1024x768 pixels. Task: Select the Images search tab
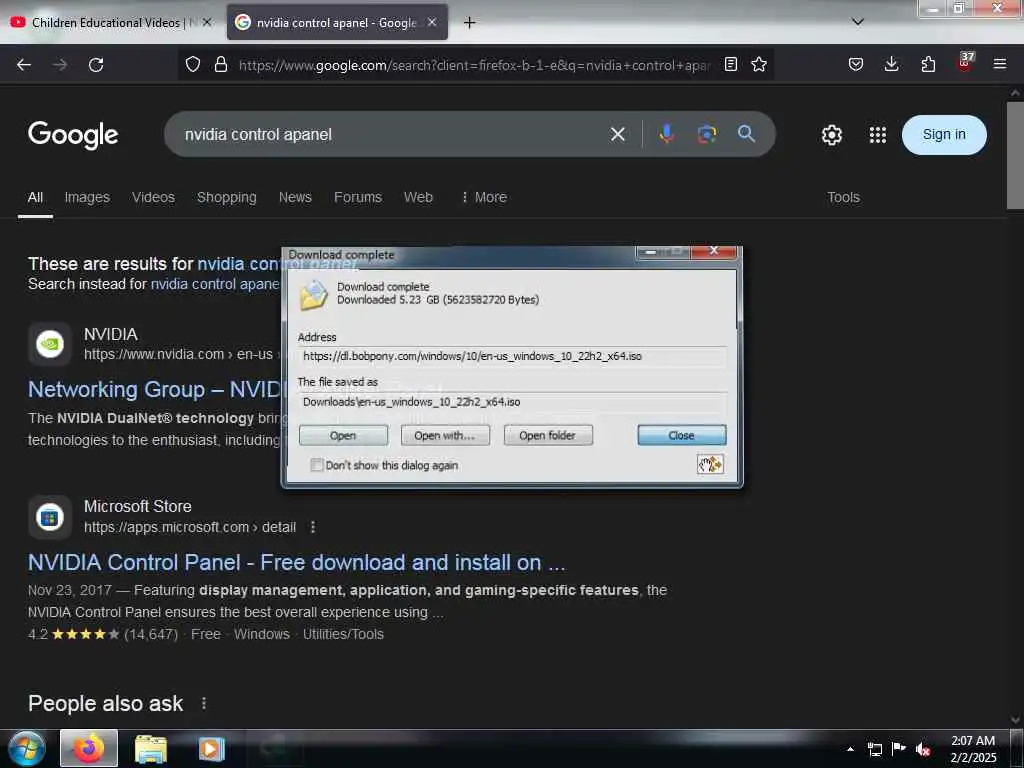(x=87, y=197)
